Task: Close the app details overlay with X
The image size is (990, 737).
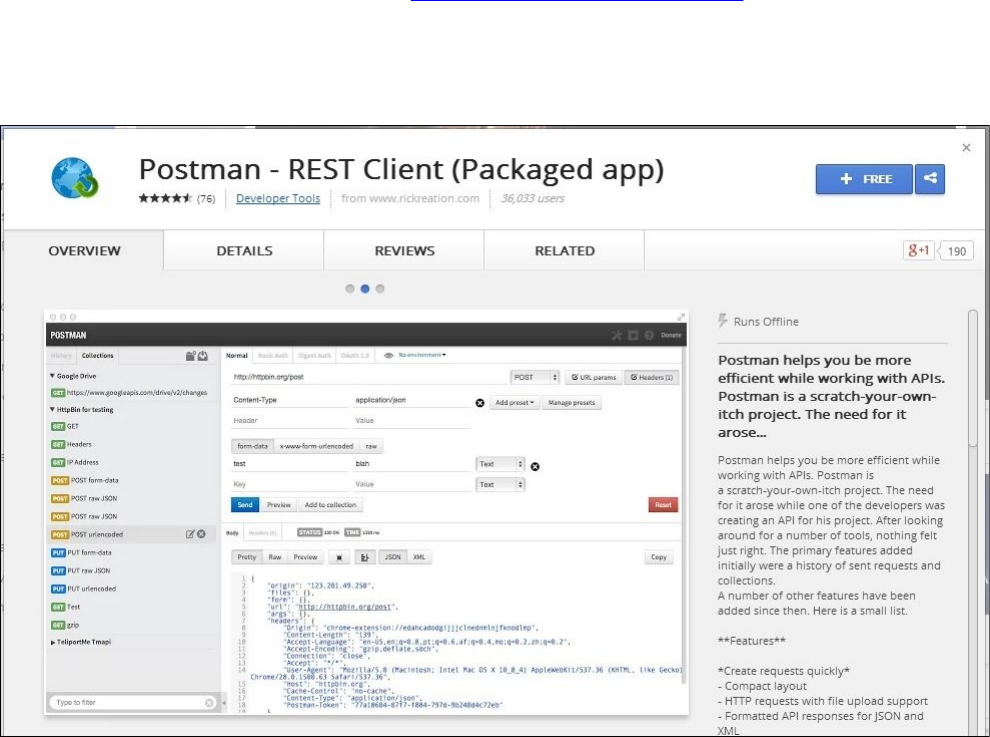Action: click(966, 148)
